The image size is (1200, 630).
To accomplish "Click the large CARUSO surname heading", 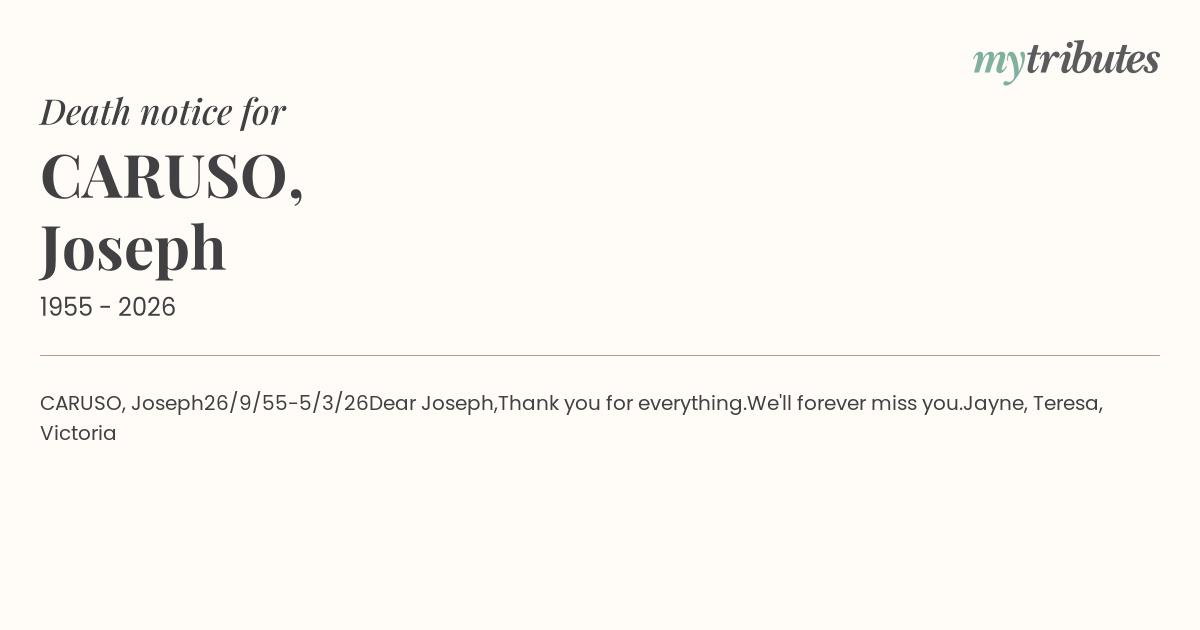I will click(171, 176).
